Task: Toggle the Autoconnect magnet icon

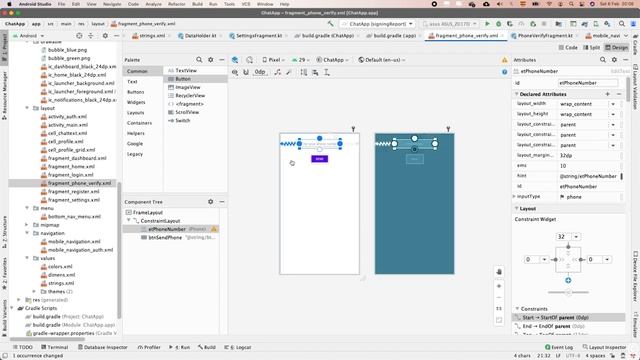Action: [246, 72]
